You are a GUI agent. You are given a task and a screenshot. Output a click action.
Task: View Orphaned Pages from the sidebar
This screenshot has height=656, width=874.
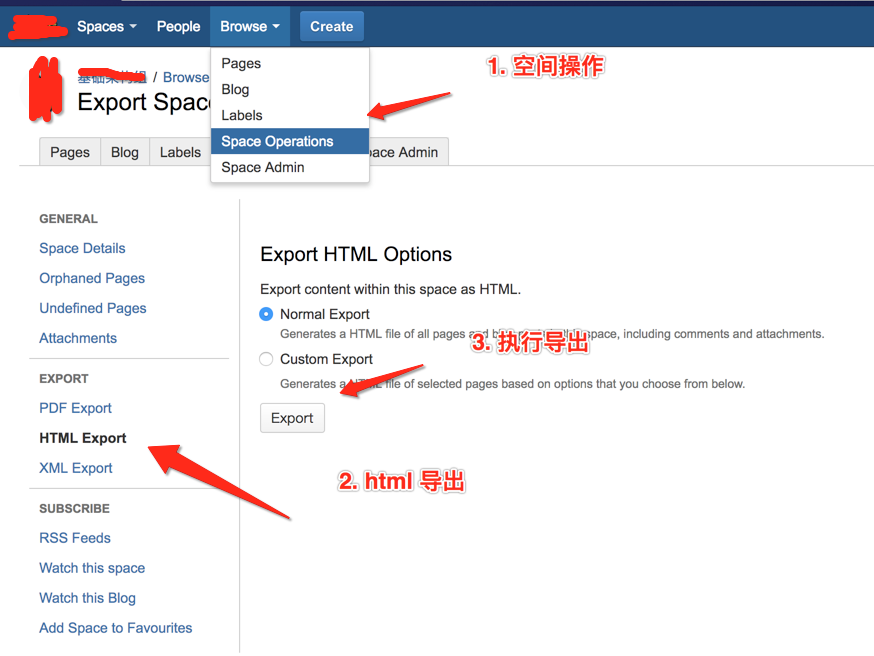tap(91, 278)
